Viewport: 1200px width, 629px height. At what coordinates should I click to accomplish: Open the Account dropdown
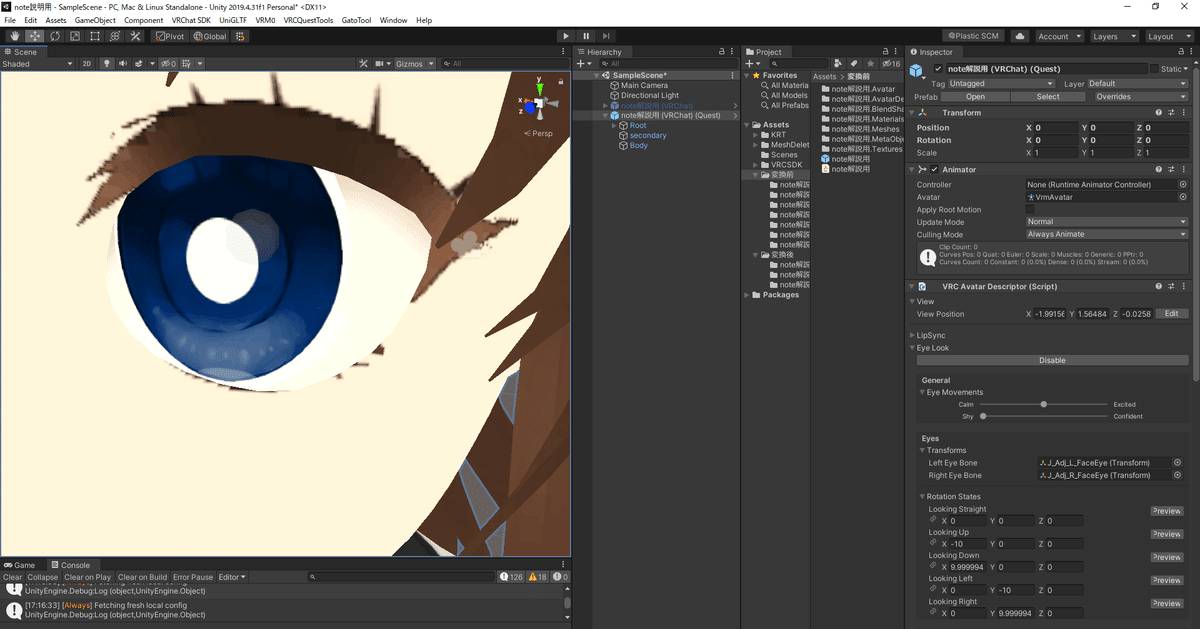pos(1059,36)
